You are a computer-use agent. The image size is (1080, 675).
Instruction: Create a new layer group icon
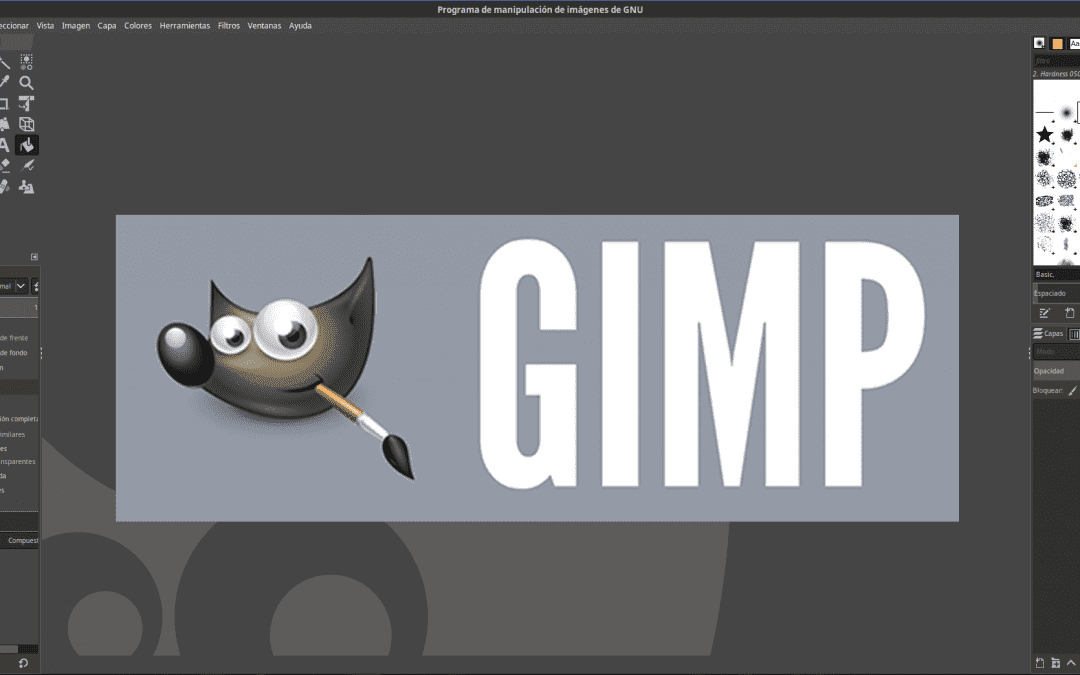point(1055,663)
